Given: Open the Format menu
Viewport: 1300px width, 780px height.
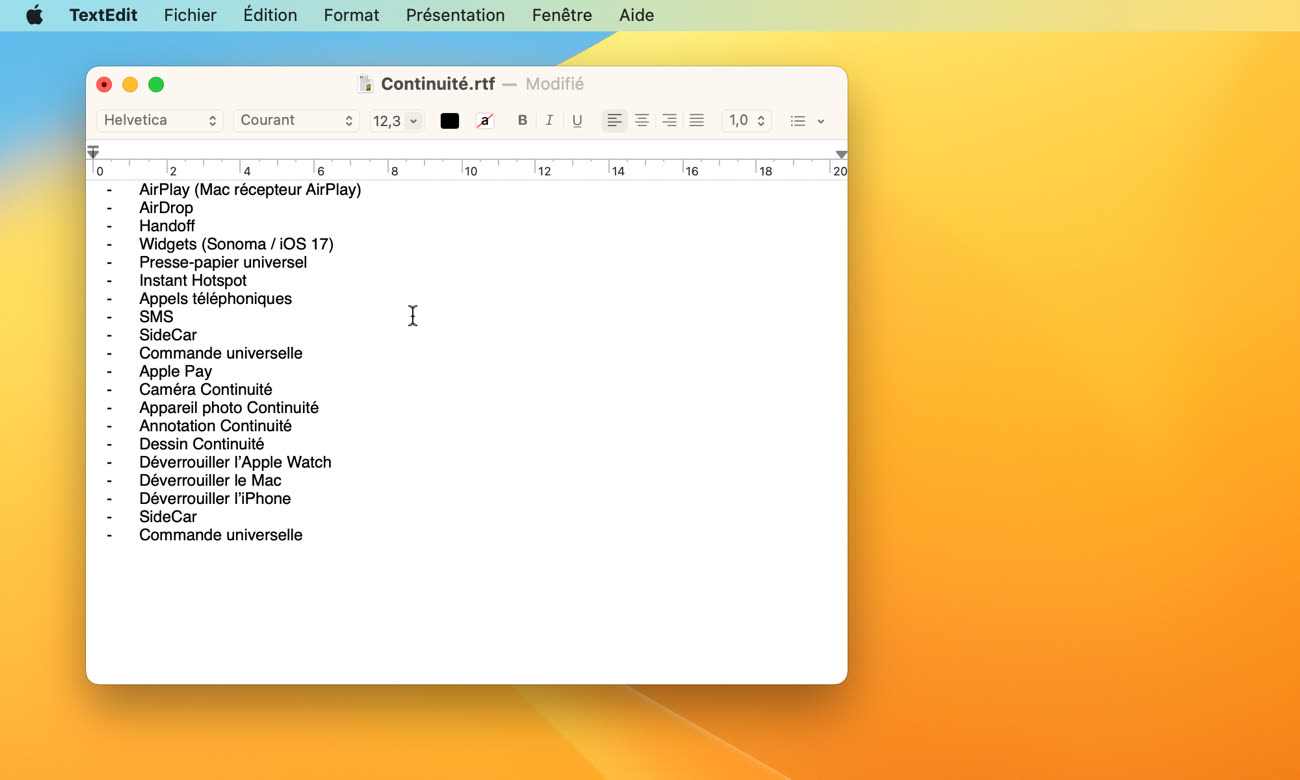Looking at the screenshot, I should tap(351, 15).
